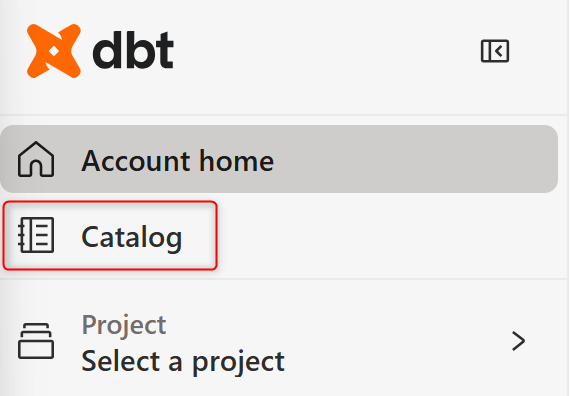This screenshot has height=396, width=571.
Task: Choose a project from the Project entry
Action: (x=279, y=341)
